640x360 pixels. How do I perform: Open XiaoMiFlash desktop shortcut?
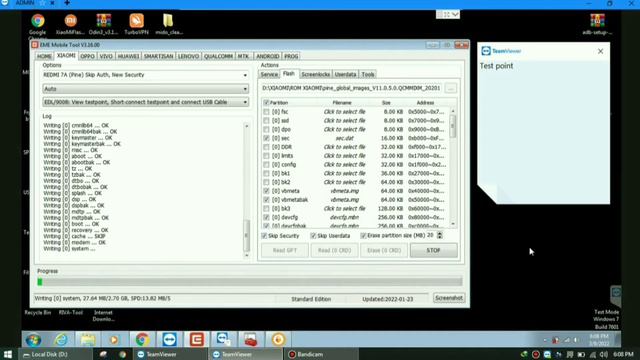tap(70, 24)
